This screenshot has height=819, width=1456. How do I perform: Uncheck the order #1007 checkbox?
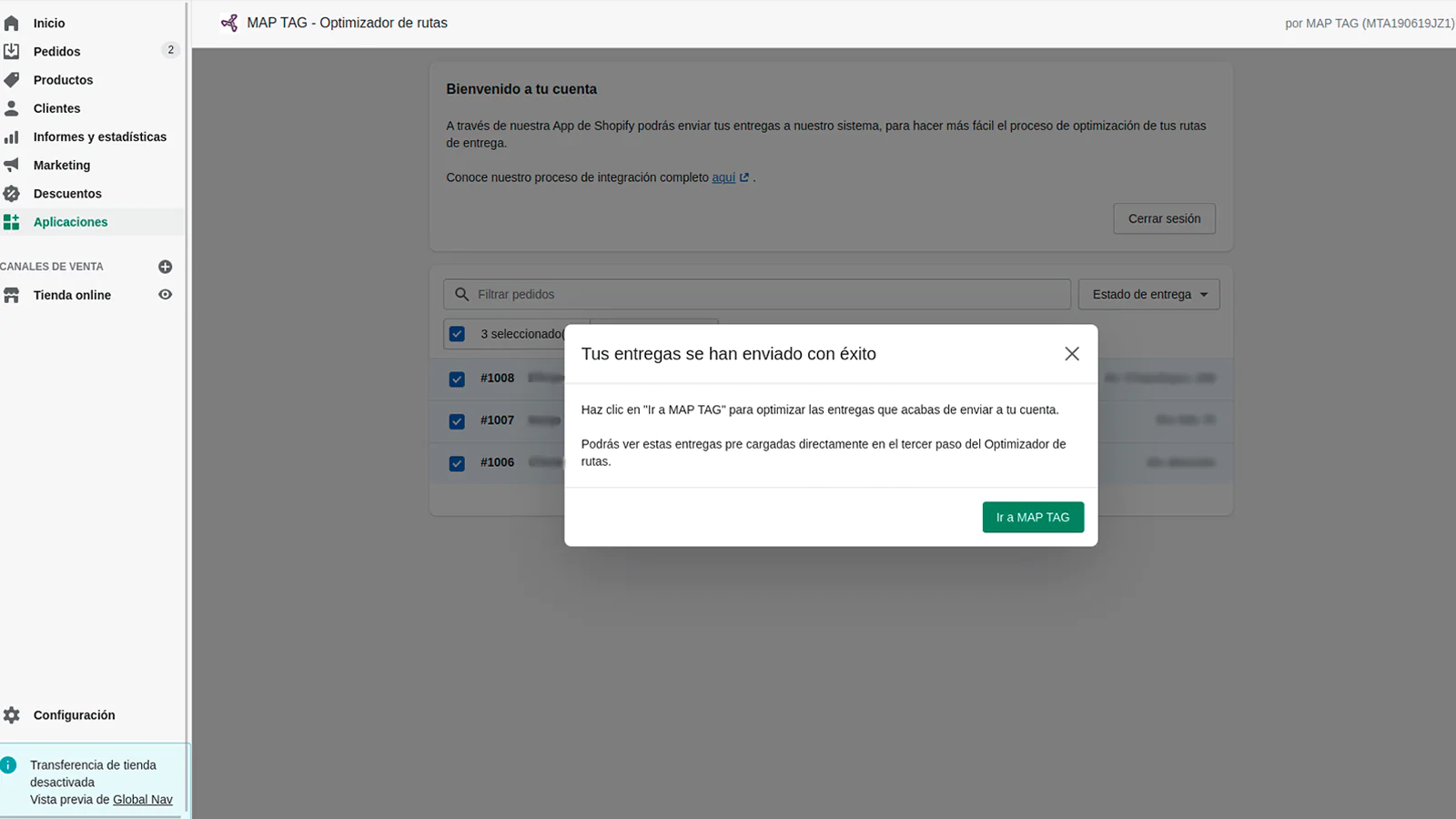click(457, 421)
